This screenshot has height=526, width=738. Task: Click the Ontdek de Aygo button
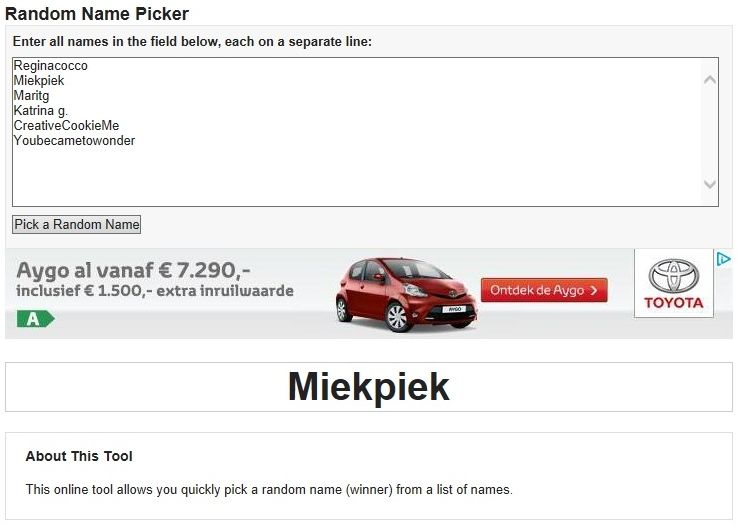click(544, 290)
